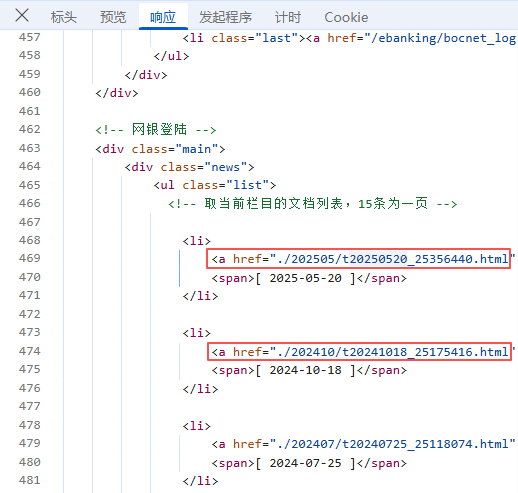518x493 pixels.
Task: Collapse code fold at line 478
Action: coord(52,424)
